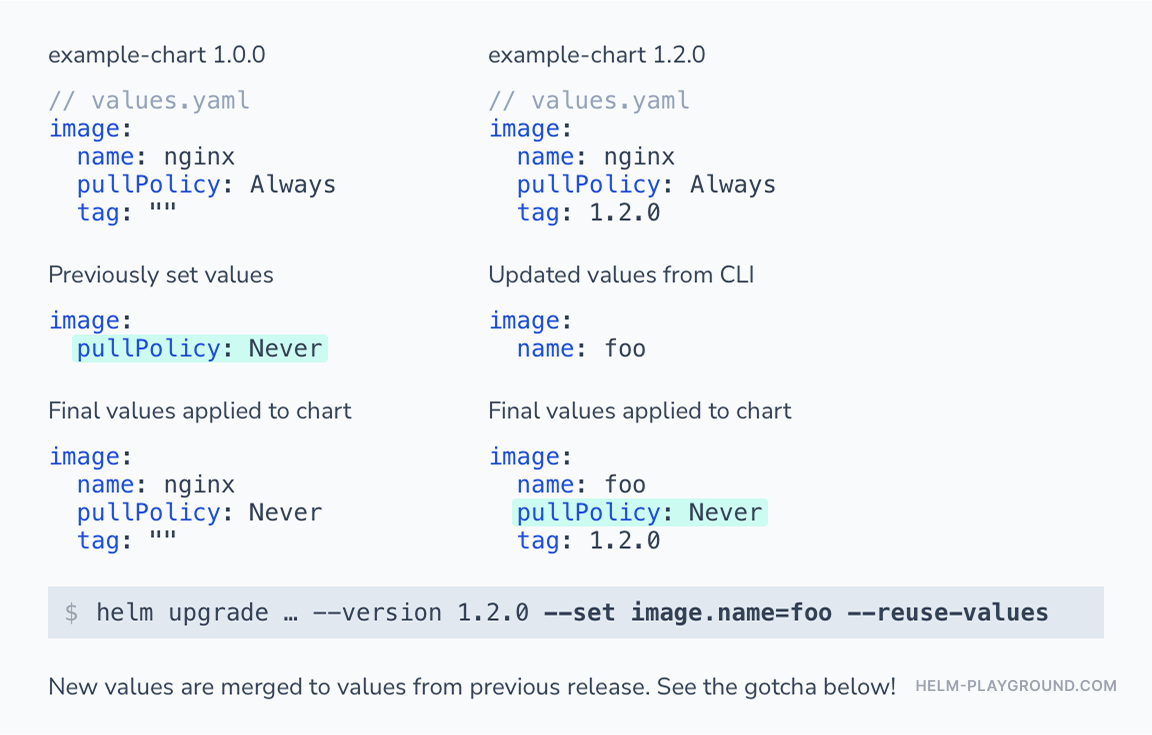Viewport: 1152px width, 735px height.
Task: Click the empty tag line in left values.yaml
Action: tap(126, 212)
